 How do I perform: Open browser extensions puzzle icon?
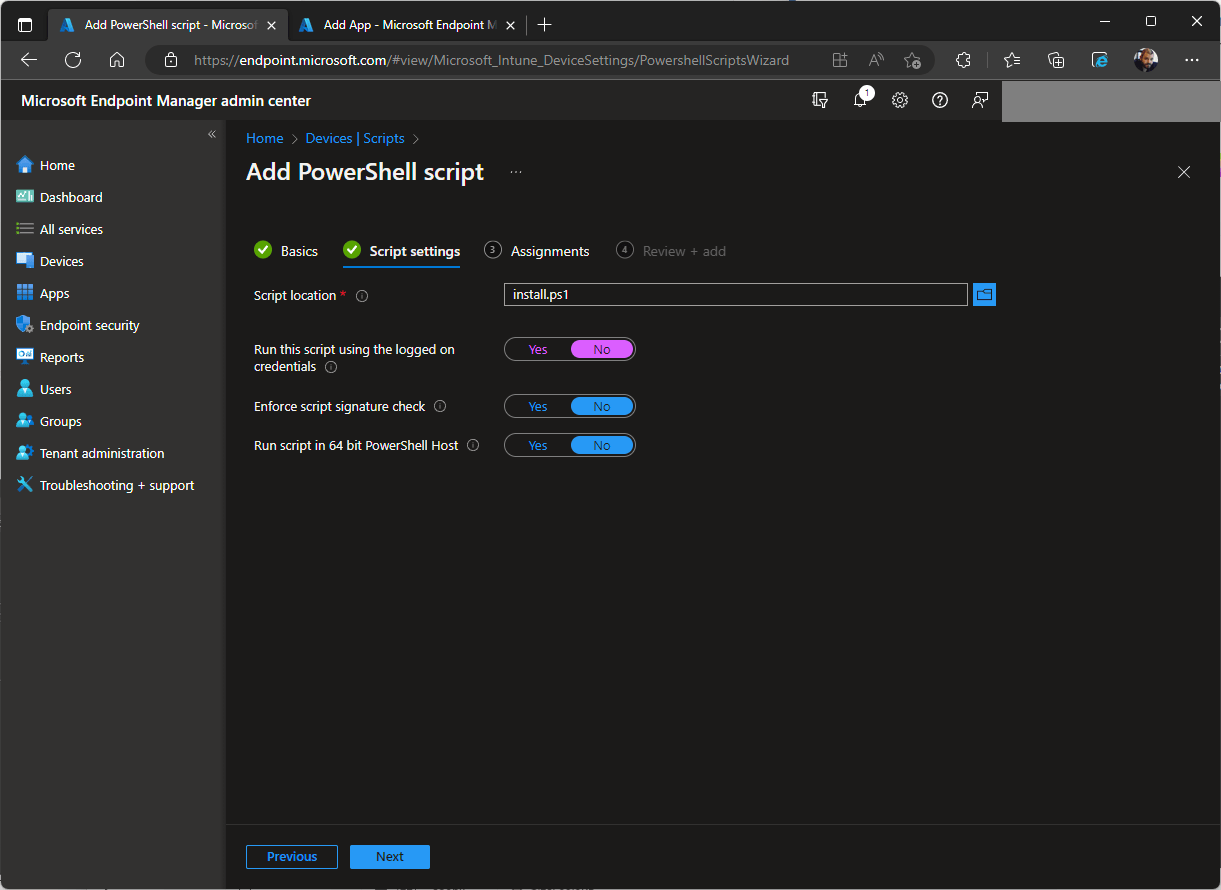pos(963,60)
